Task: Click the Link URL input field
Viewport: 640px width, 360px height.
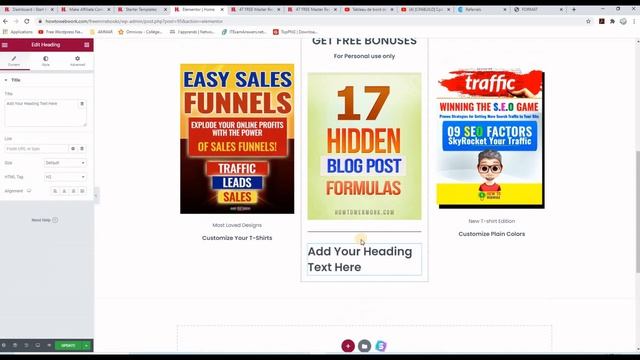Action: point(36,149)
